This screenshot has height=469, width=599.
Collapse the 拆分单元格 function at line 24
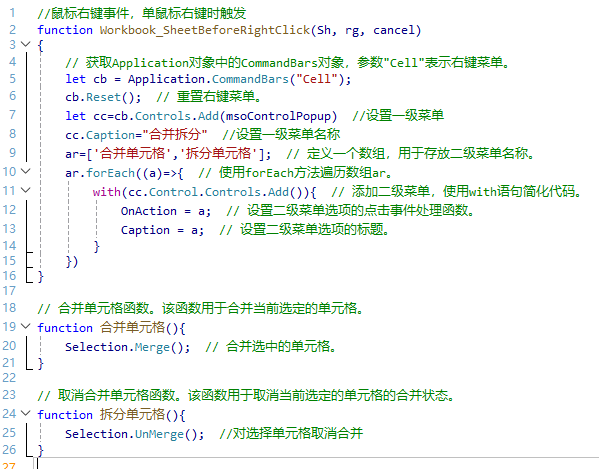(26, 413)
